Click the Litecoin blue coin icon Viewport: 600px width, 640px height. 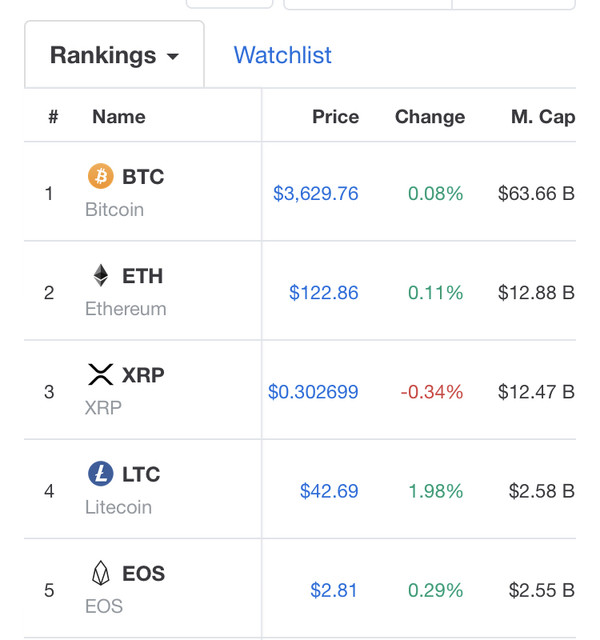(x=100, y=473)
